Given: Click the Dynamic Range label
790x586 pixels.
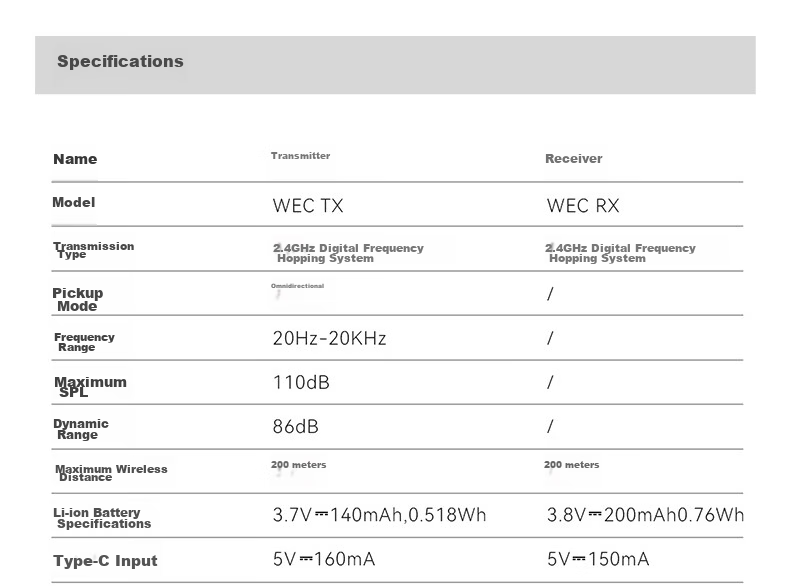Looking at the screenshot, I should tap(81, 429).
